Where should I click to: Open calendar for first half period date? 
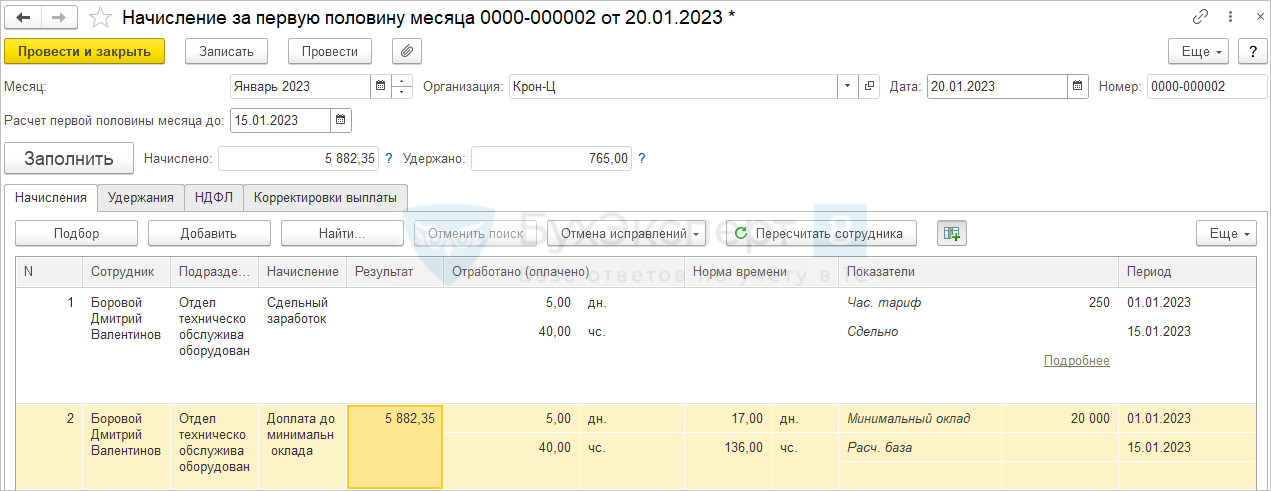340,121
